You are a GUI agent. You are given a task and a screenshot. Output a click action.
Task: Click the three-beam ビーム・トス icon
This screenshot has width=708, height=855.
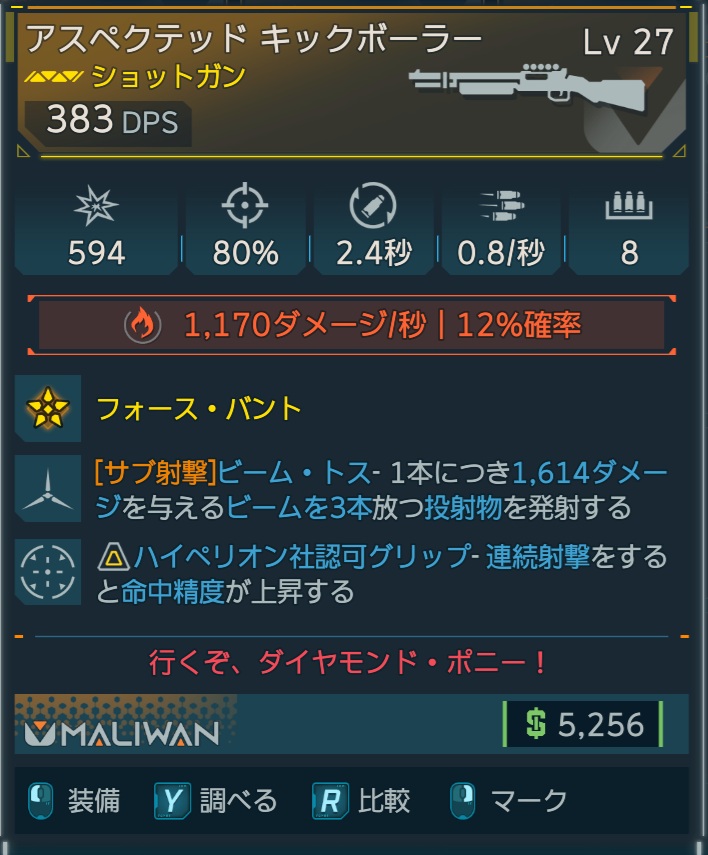click(48, 489)
